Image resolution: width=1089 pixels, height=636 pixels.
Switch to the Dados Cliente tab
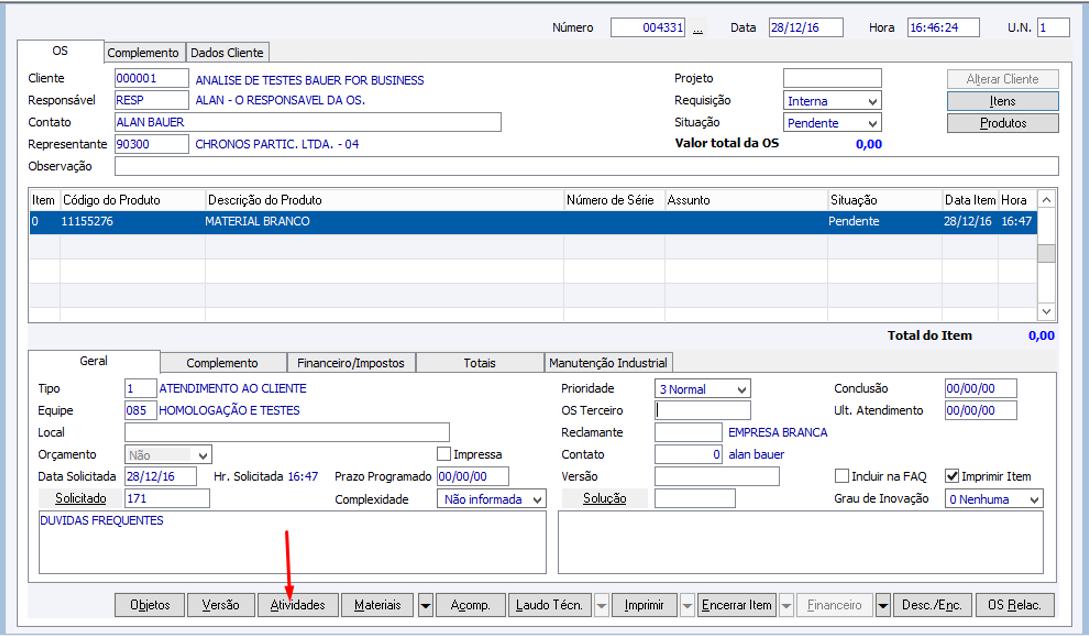[x=227, y=52]
